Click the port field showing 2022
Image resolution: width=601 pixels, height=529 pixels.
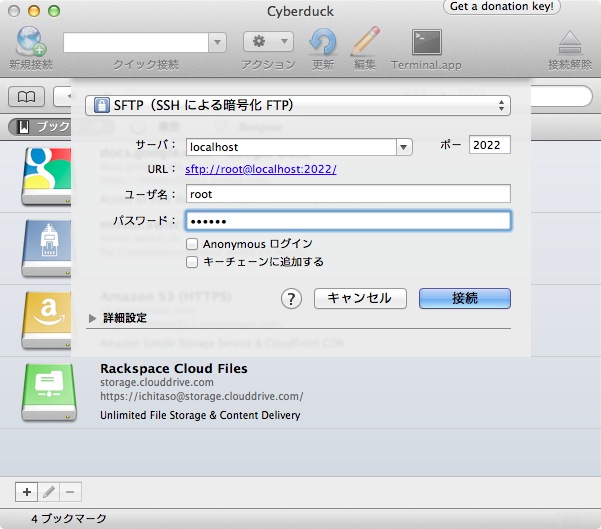489,145
